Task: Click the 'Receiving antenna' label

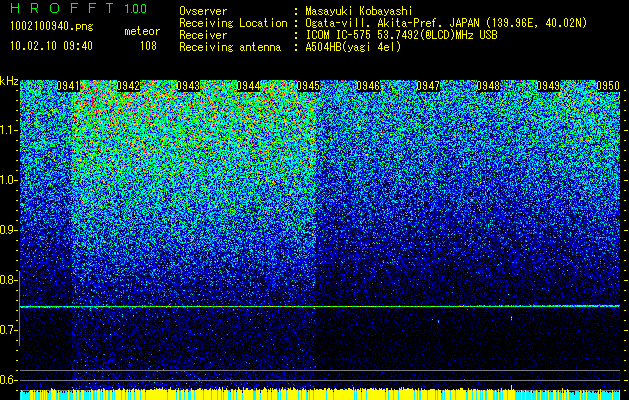Action: [230, 47]
